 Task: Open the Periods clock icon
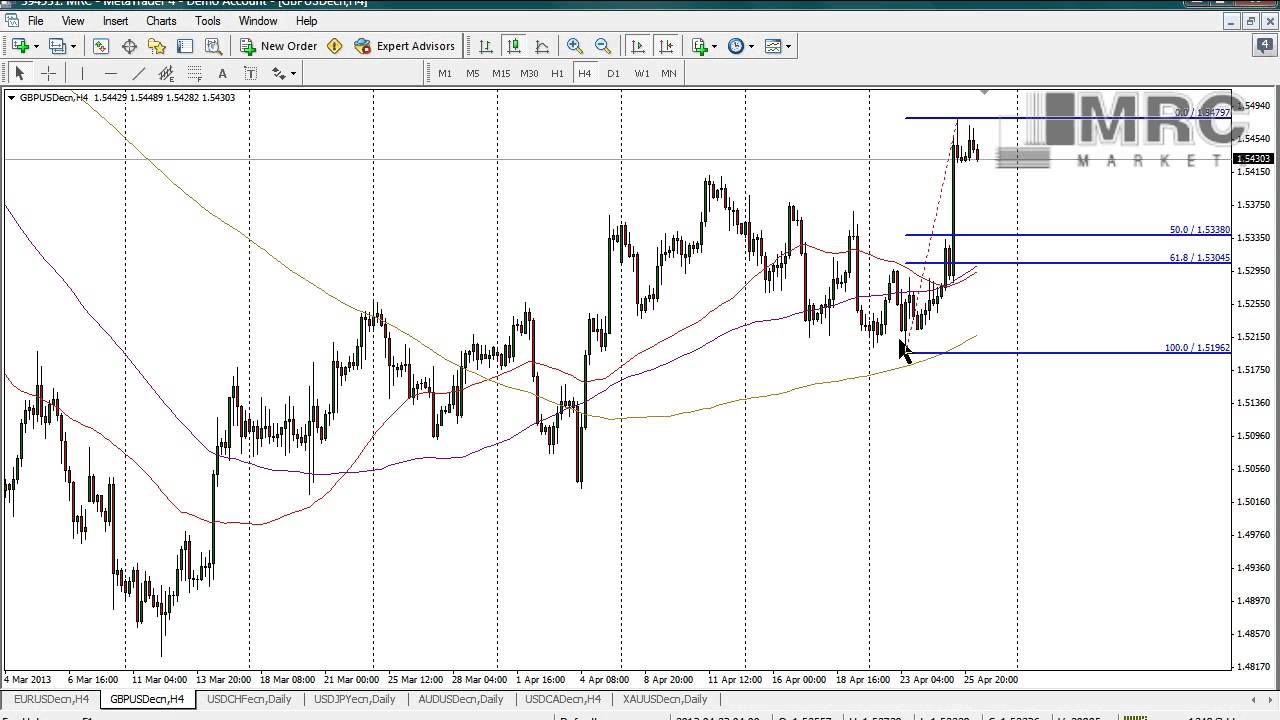point(736,46)
